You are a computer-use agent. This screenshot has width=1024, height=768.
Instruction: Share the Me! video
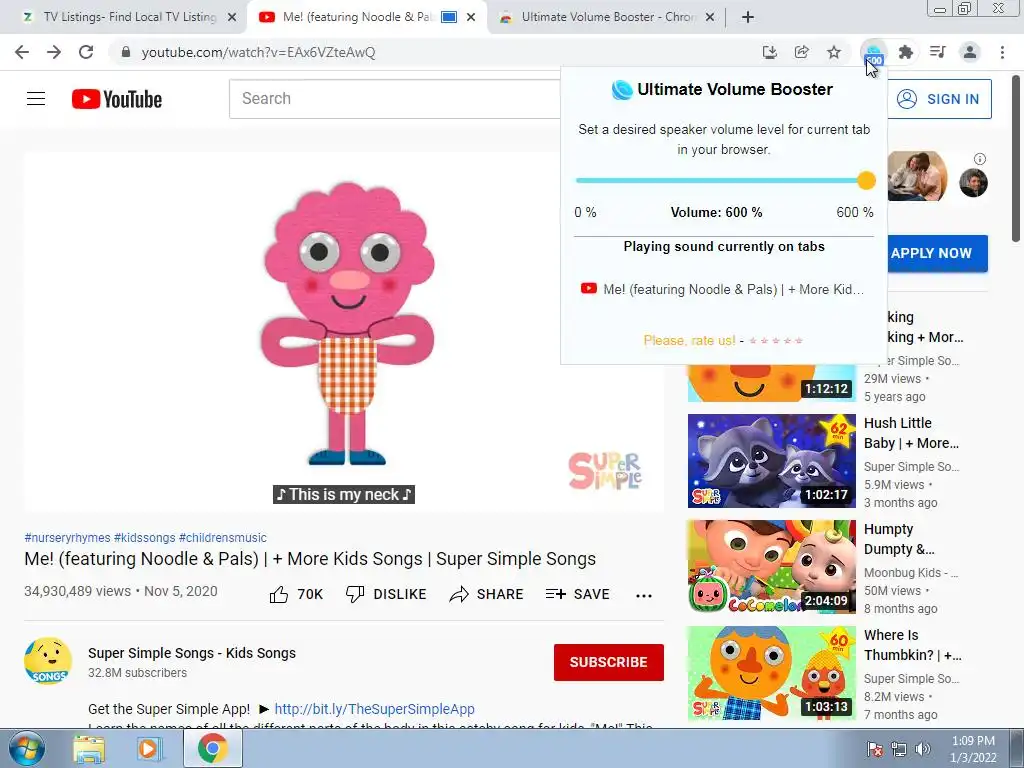point(487,594)
